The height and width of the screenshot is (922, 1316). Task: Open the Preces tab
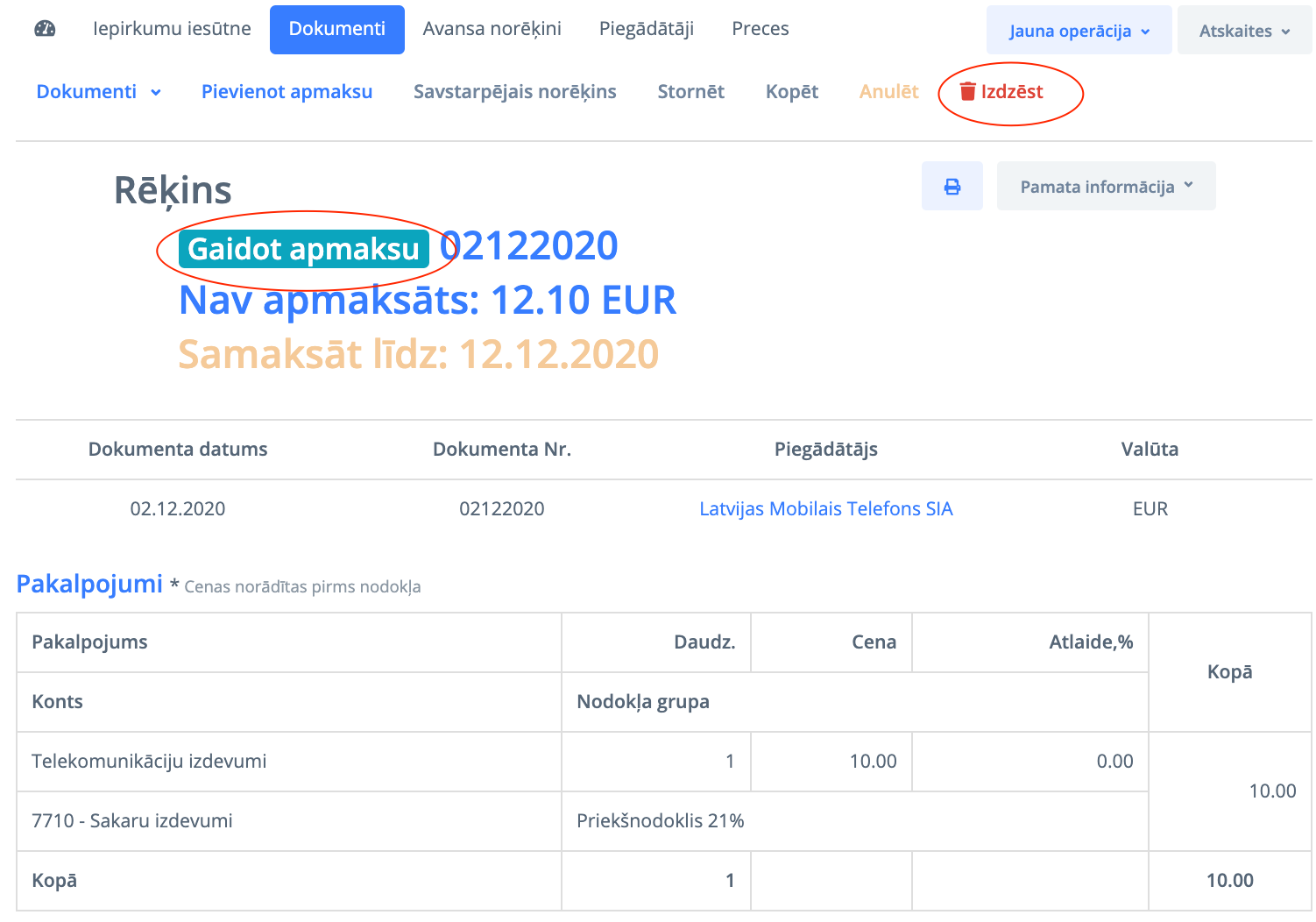(x=760, y=29)
